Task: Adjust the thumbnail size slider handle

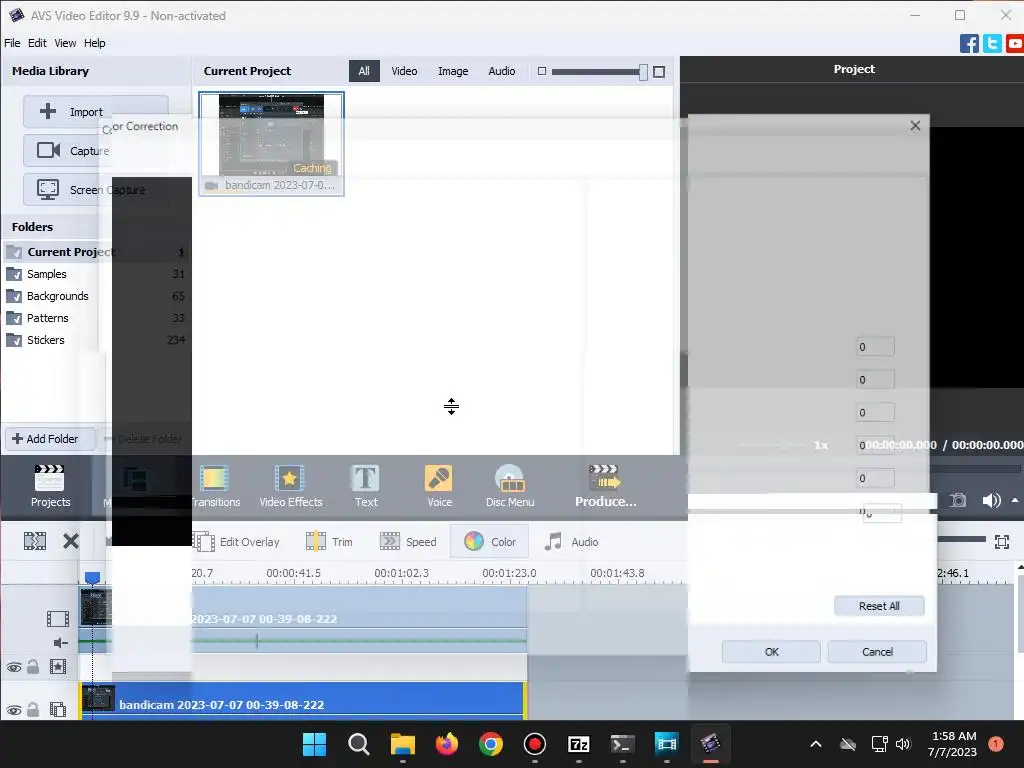Action: (643, 72)
